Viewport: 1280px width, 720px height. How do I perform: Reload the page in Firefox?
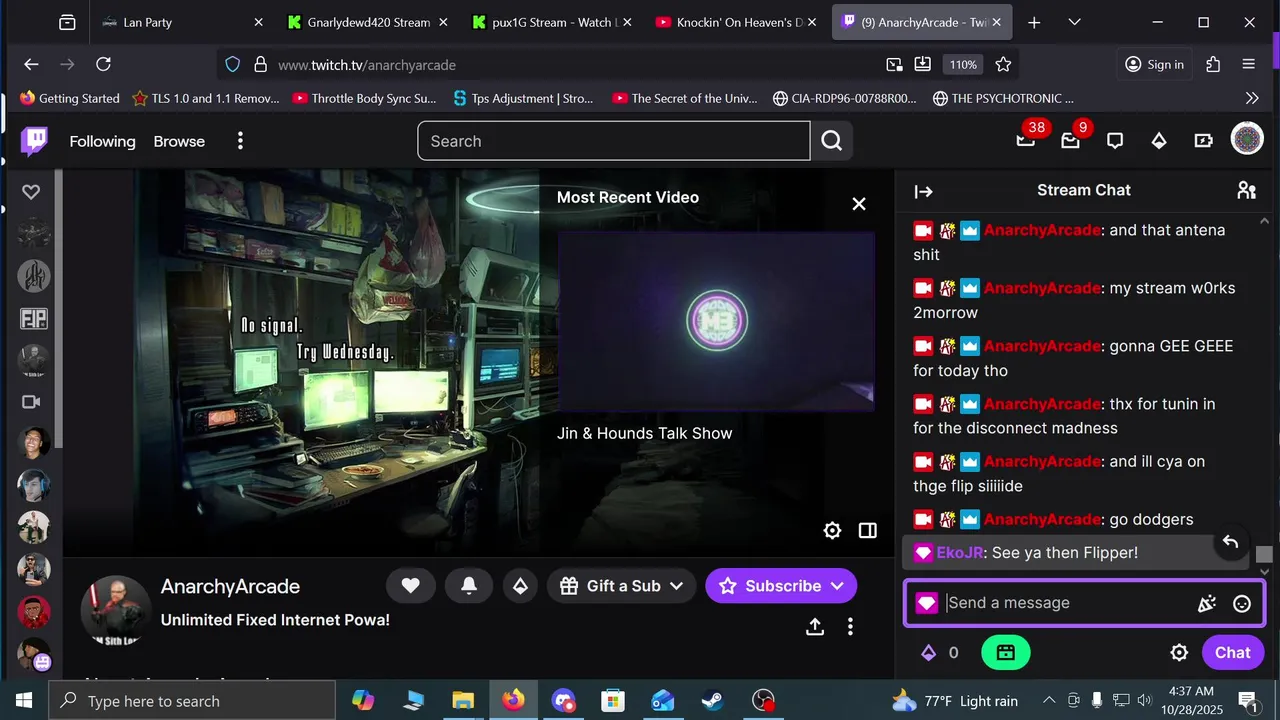tap(103, 64)
